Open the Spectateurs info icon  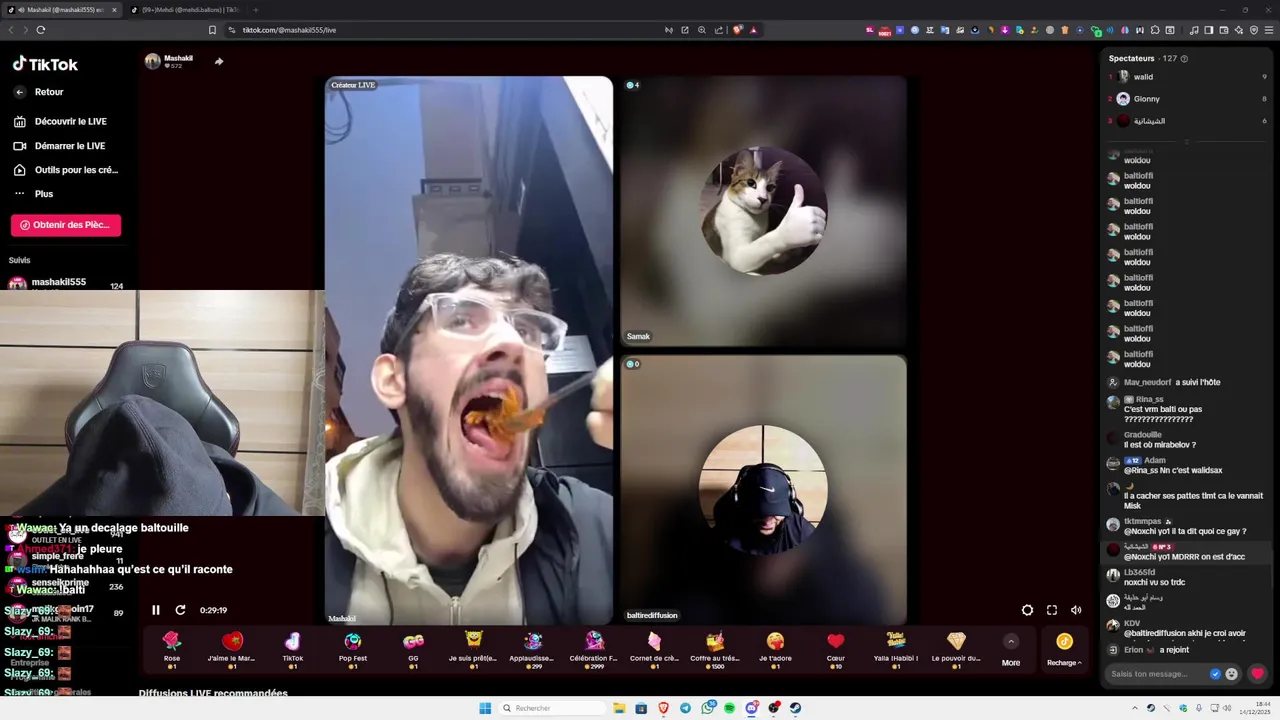pos(1184,59)
